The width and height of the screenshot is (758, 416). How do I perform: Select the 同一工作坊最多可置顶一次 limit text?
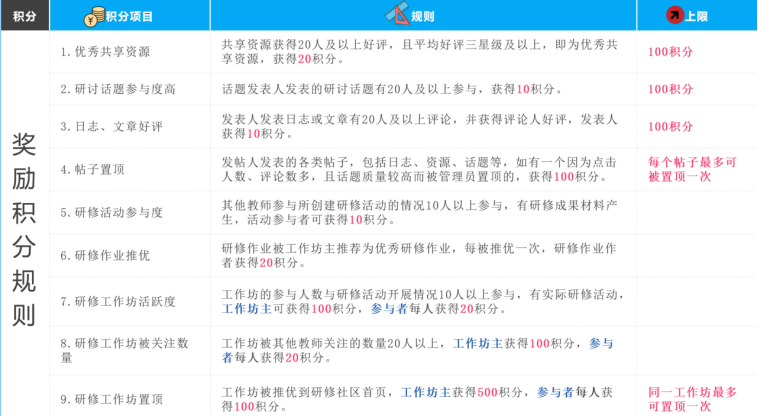click(692, 398)
